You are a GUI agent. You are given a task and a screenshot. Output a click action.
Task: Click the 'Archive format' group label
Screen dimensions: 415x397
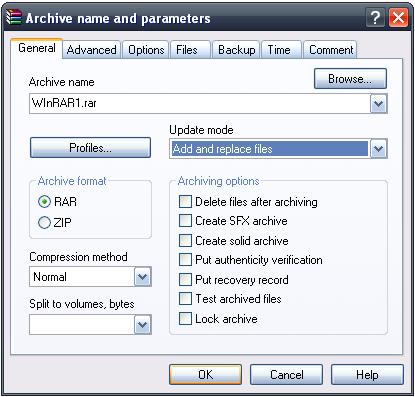[72, 181]
